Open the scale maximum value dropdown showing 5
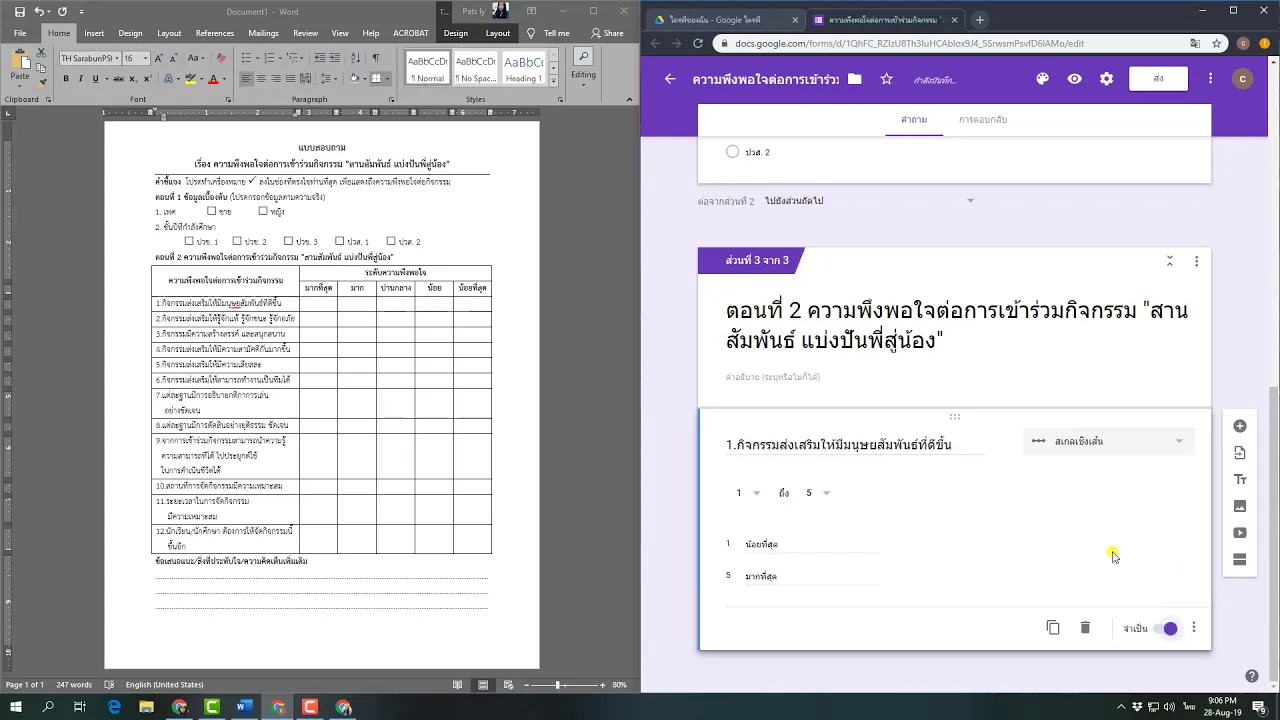 point(818,493)
